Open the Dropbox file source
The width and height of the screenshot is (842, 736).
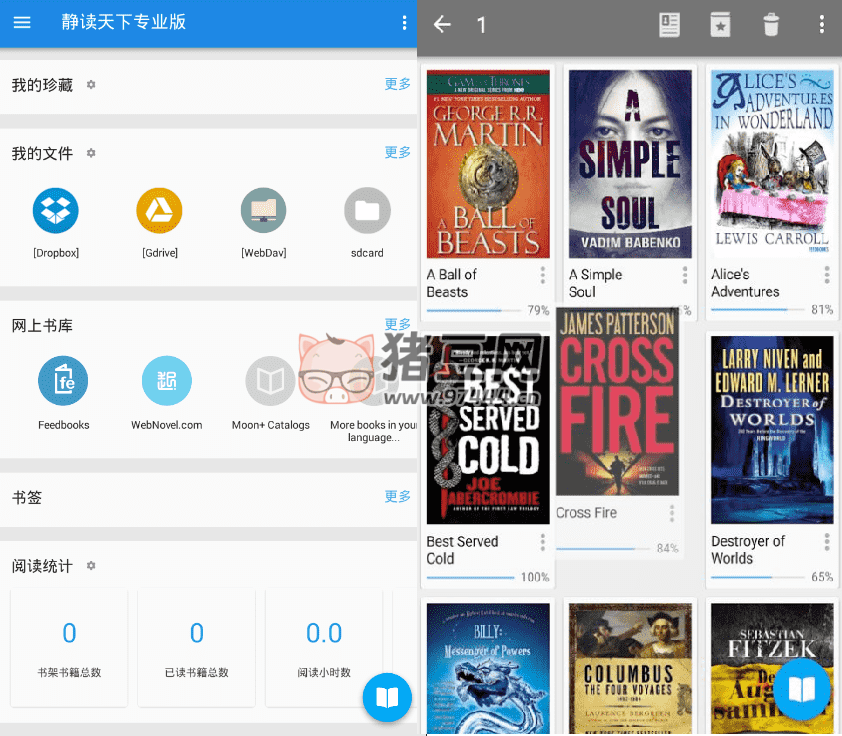pyautogui.click(x=56, y=211)
